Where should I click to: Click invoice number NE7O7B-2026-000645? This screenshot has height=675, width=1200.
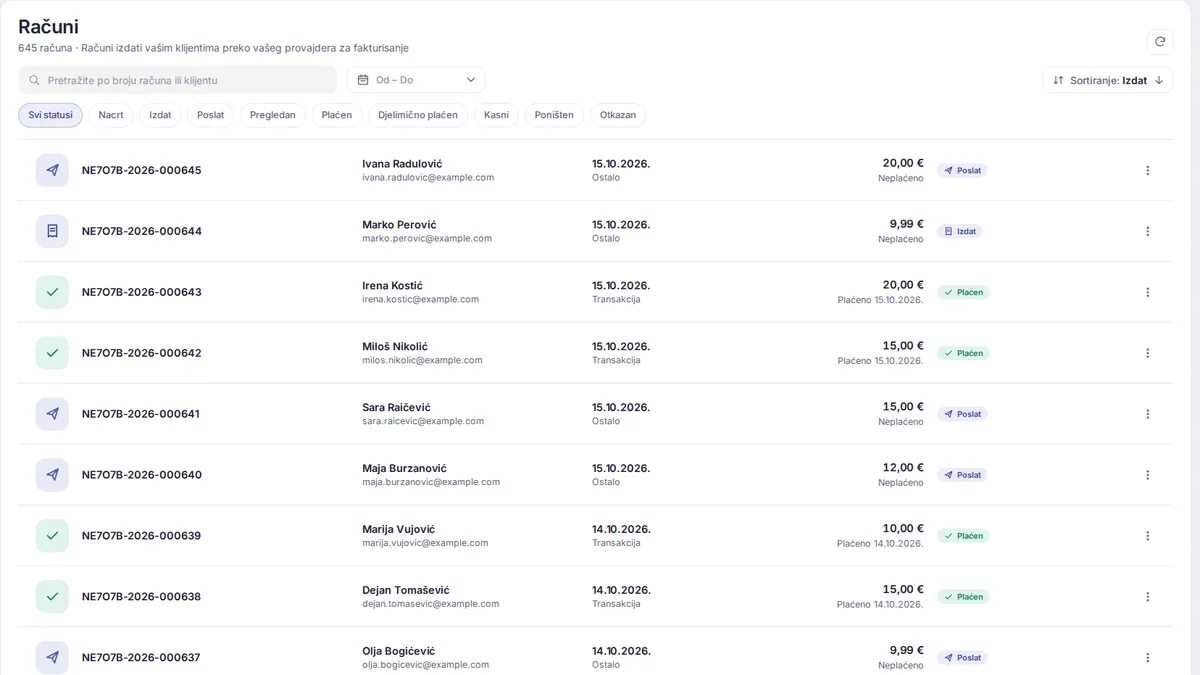tap(141, 170)
